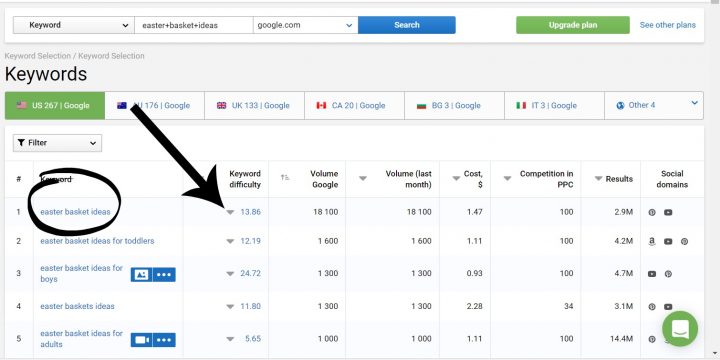Image resolution: width=720 pixels, height=360 pixels.
Task: Open the Pinterest icon in the 'for boys' row
Action: point(668,274)
